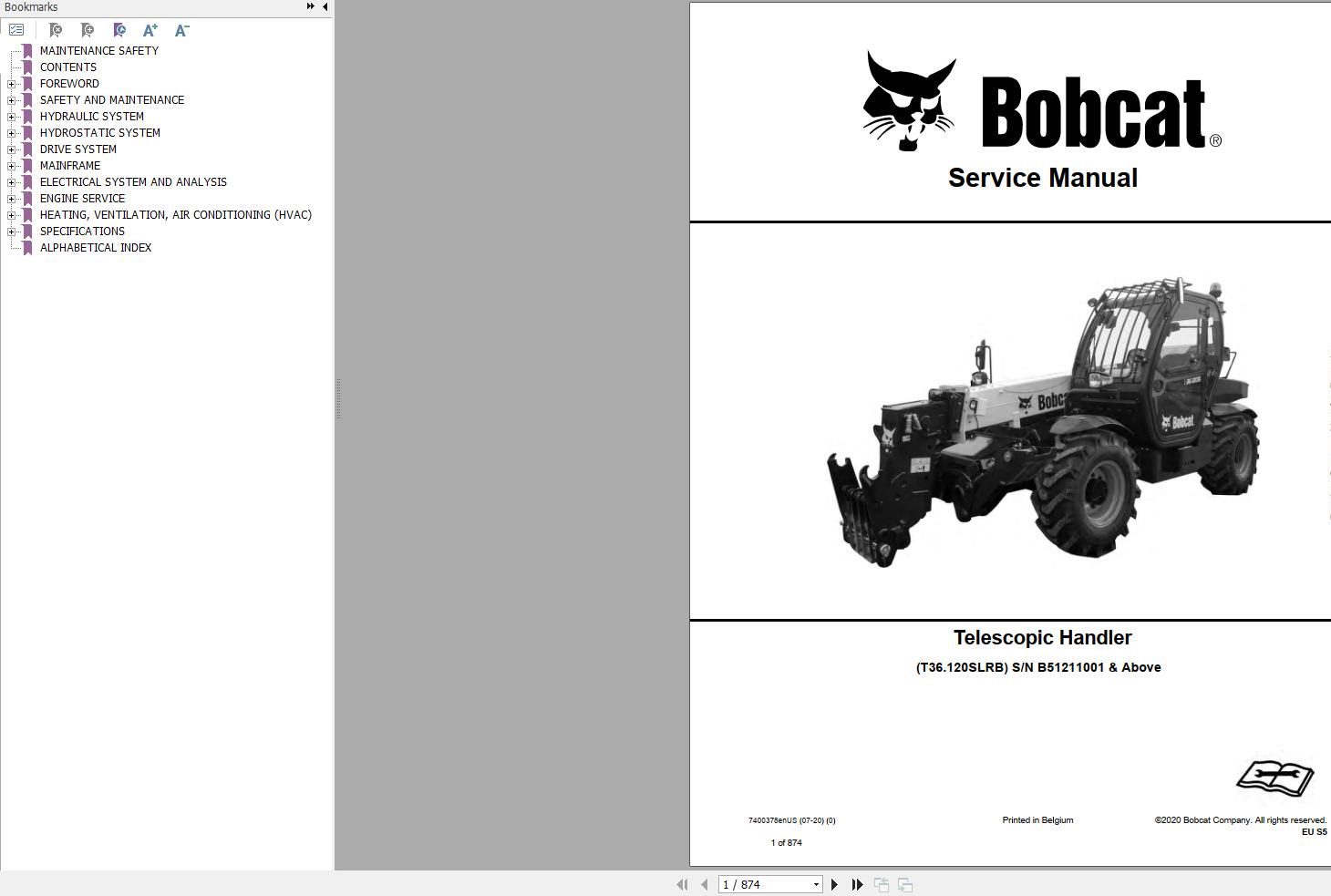Go to the previous page

(x=704, y=884)
